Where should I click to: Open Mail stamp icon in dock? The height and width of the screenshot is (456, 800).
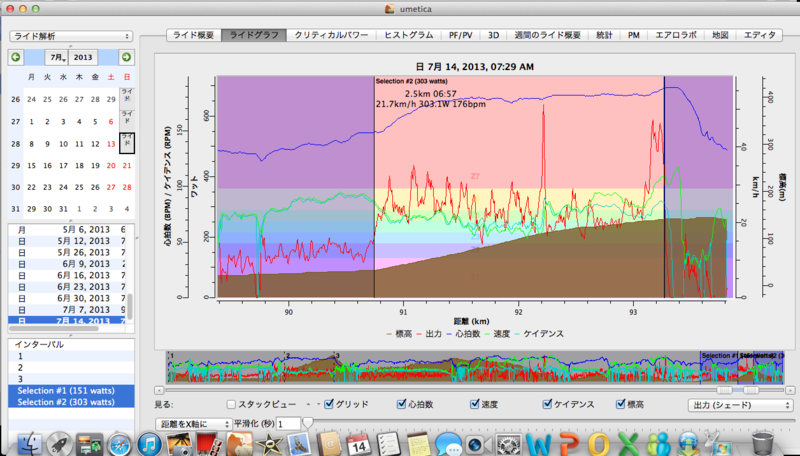(298, 444)
